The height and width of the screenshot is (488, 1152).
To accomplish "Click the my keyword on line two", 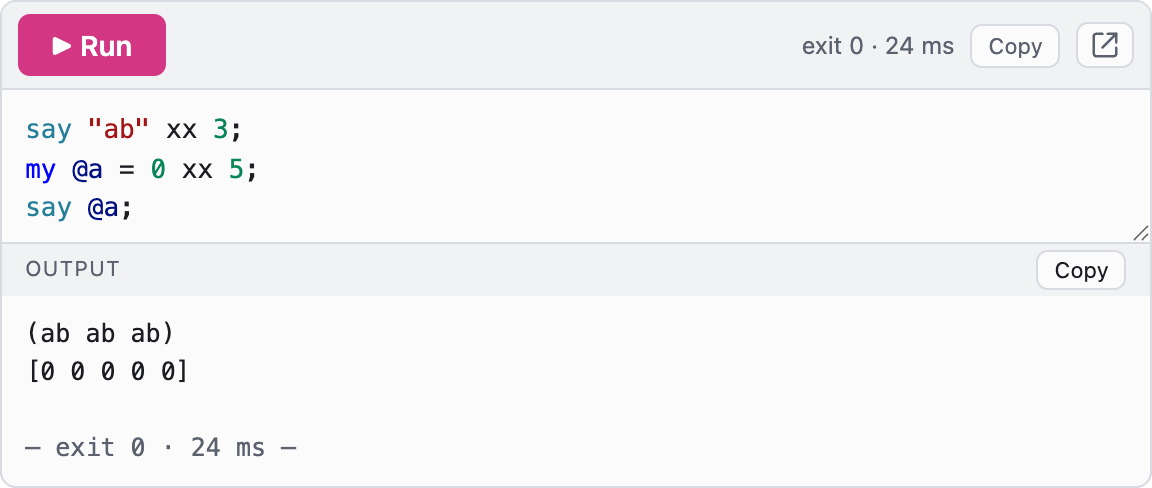I will (x=40, y=171).
